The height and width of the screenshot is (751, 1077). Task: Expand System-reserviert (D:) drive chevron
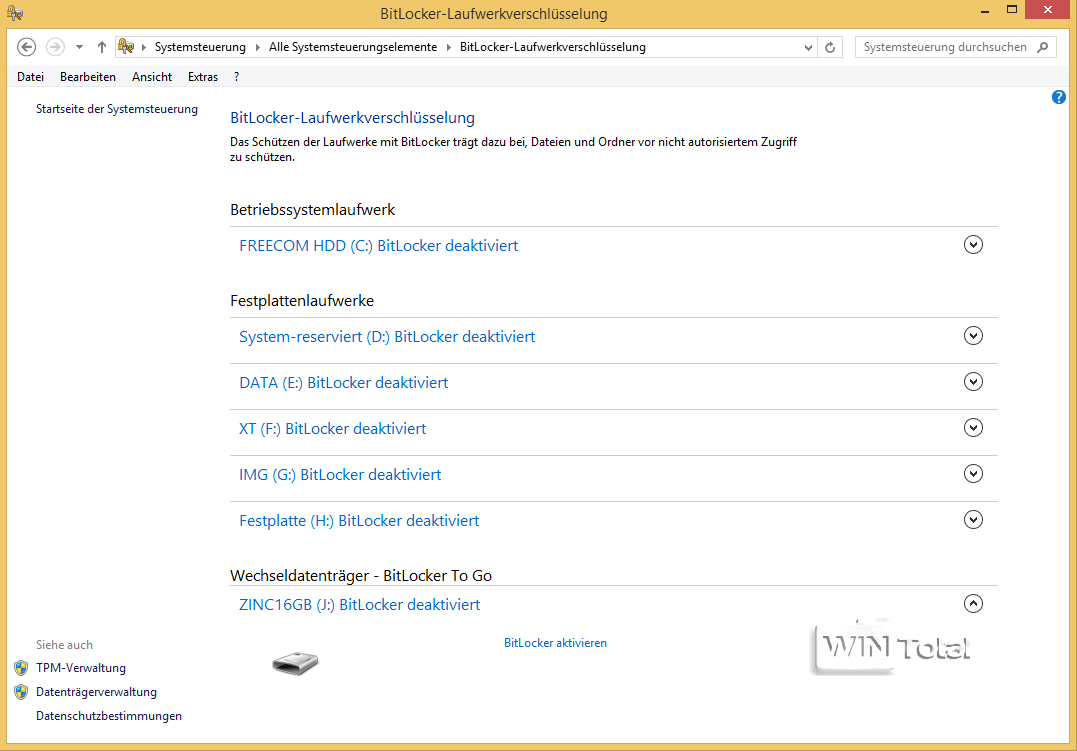973,336
